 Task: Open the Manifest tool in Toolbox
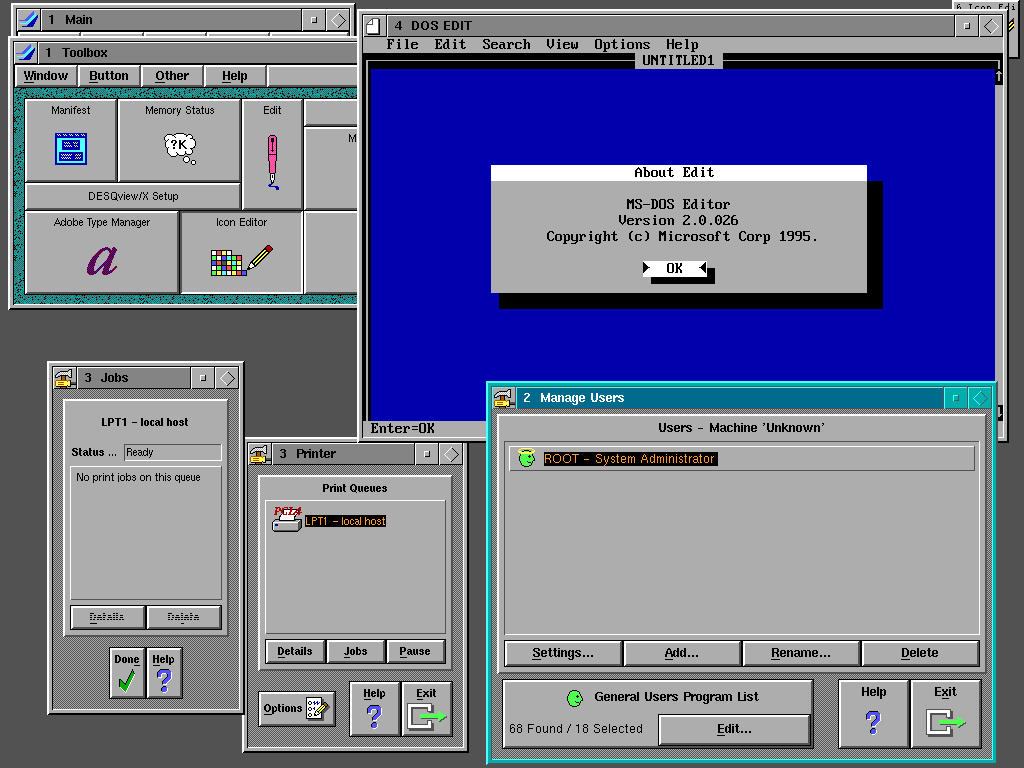coord(71,140)
